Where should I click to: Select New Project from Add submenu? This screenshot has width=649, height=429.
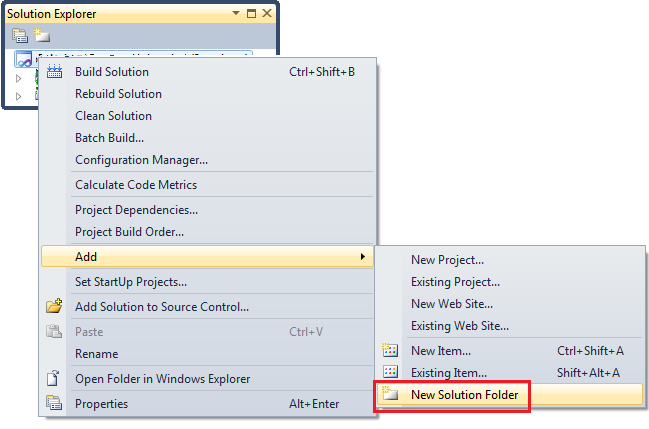pyautogui.click(x=447, y=260)
